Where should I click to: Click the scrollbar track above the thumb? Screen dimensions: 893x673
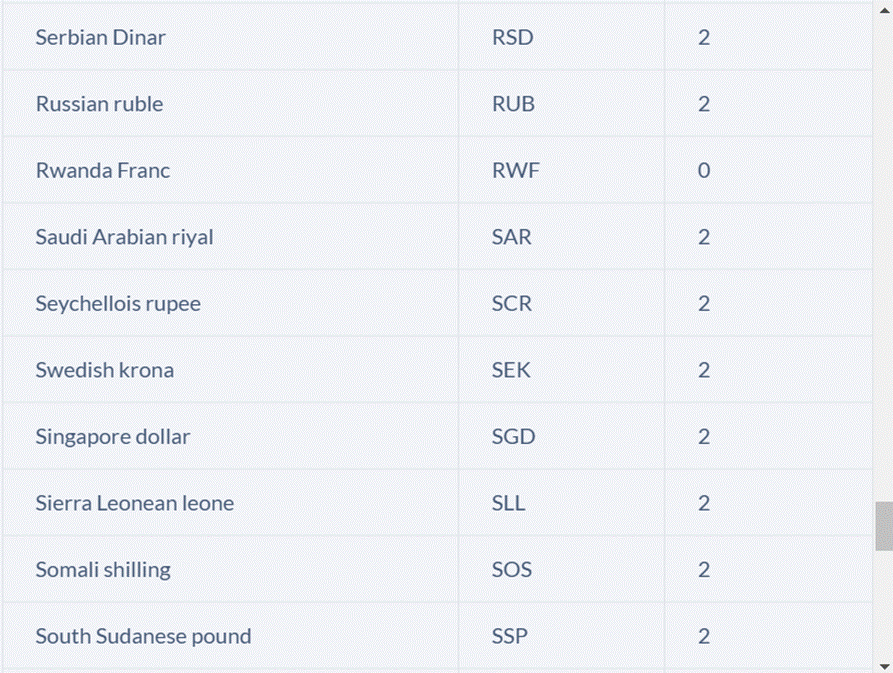pos(884,259)
